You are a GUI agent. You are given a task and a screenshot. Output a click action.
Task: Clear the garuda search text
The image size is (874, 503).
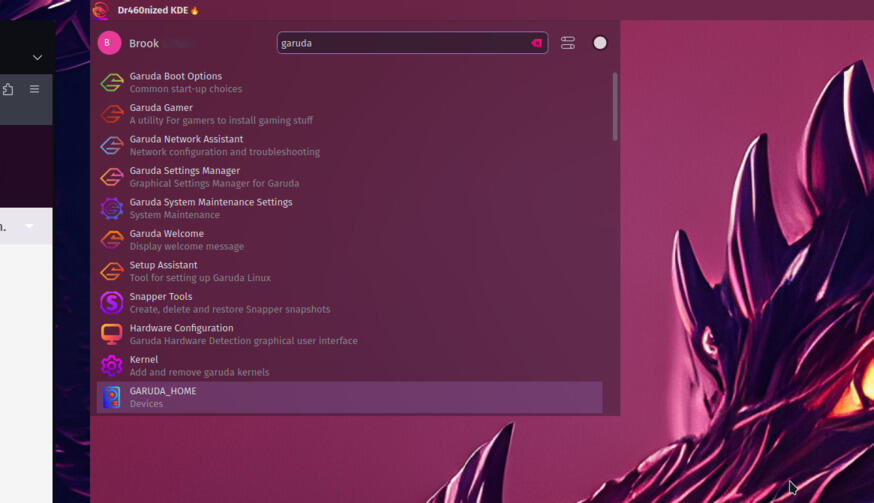[537, 43]
